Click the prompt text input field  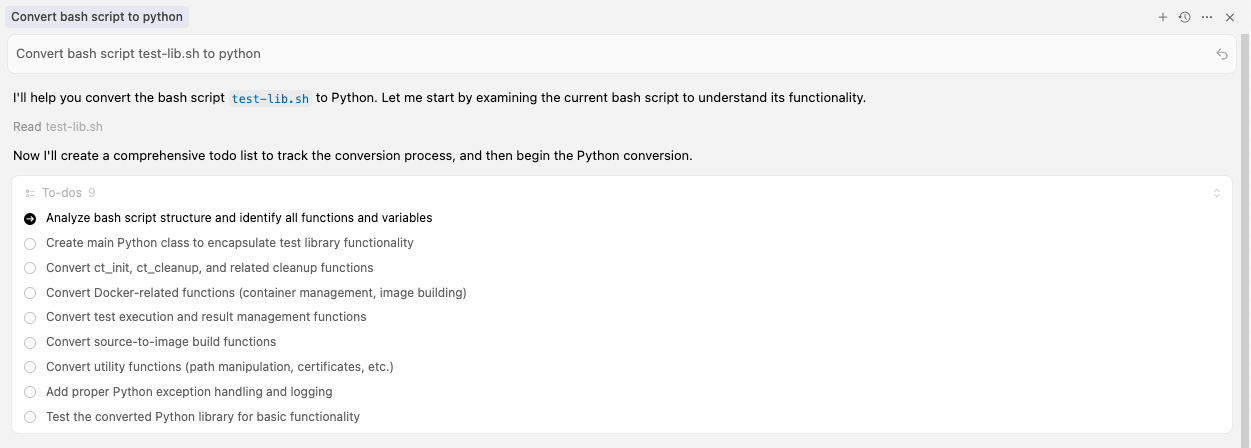pyautogui.click(x=600, y=54)
